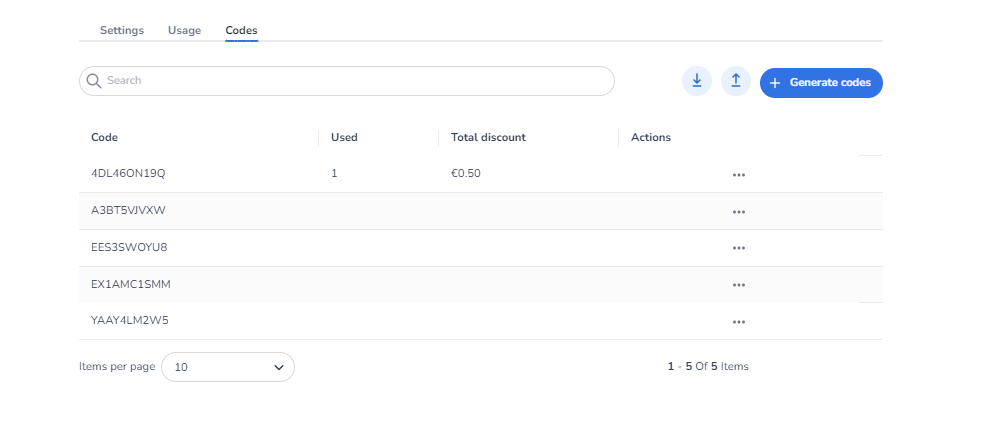Image resolution: width=995 pixels, height=439 pixels.
Task: Select the Codes tab
Action: (241, 30)
